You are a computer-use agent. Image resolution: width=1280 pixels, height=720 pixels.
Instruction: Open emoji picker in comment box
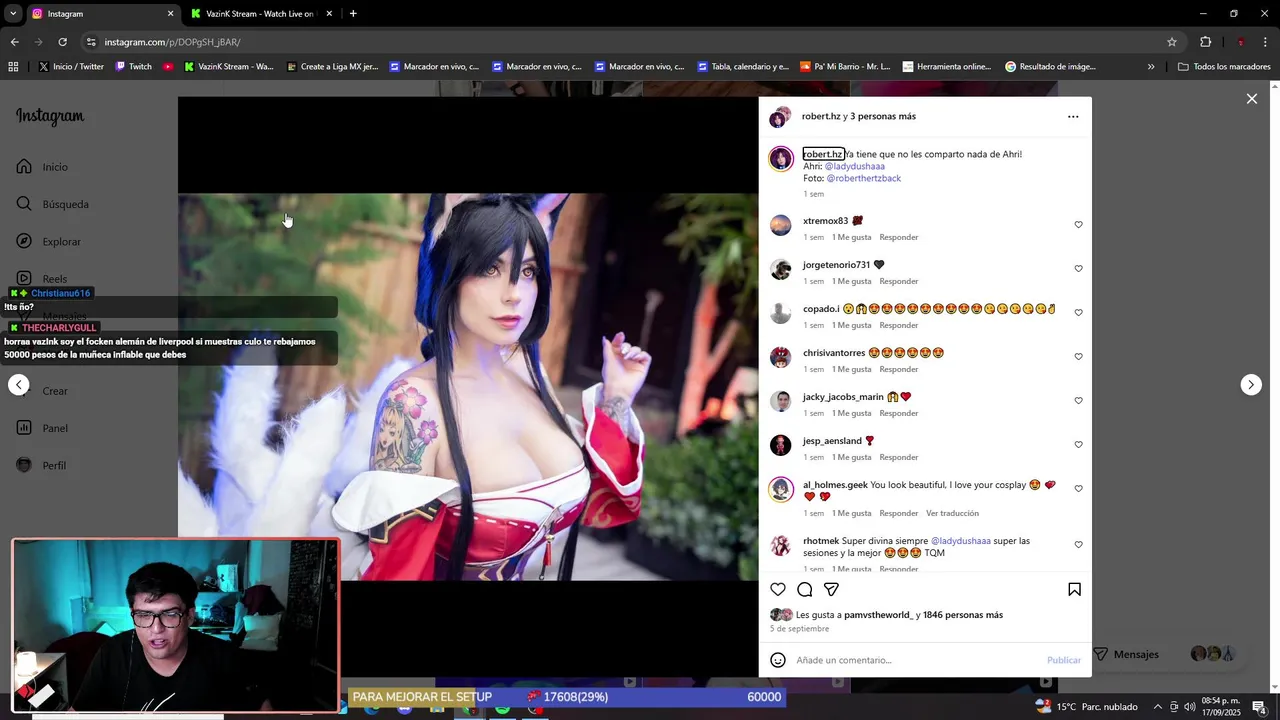pos(778,660)
